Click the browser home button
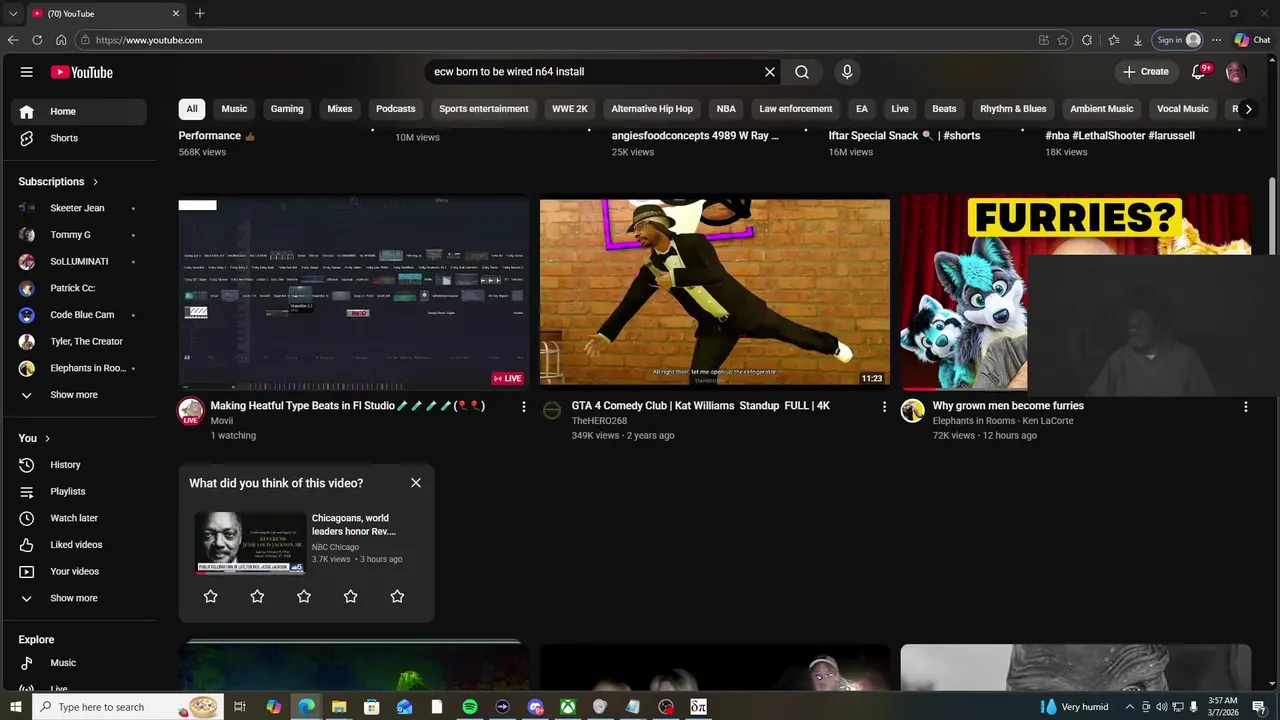The height and width of the screenshot is (720, 1280). coord(61,40)
